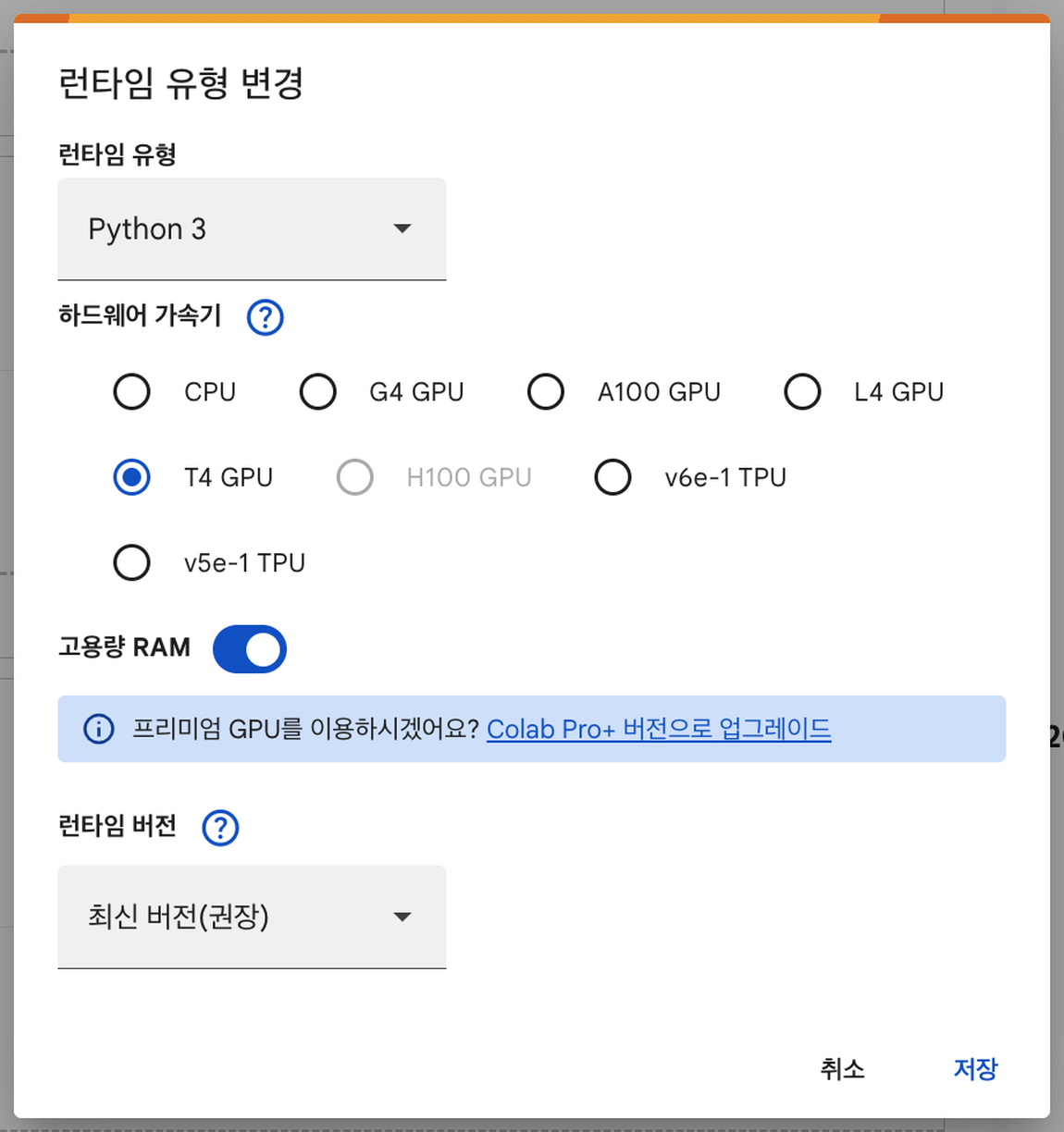The image size is (1064, 1132).
Task: Select v5e-1 TPU accelerator
Action: pyautogui.click(x=131, y=562)
